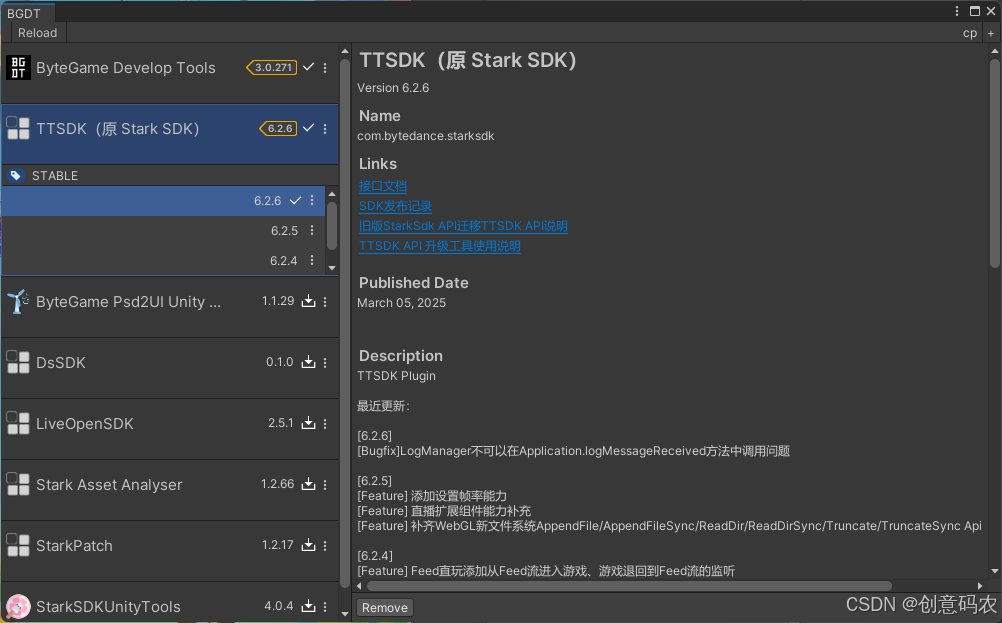Download LiveOpenSDK version 2.5.1
This screenshot has width=1002, height=623.
click(309, 423)
